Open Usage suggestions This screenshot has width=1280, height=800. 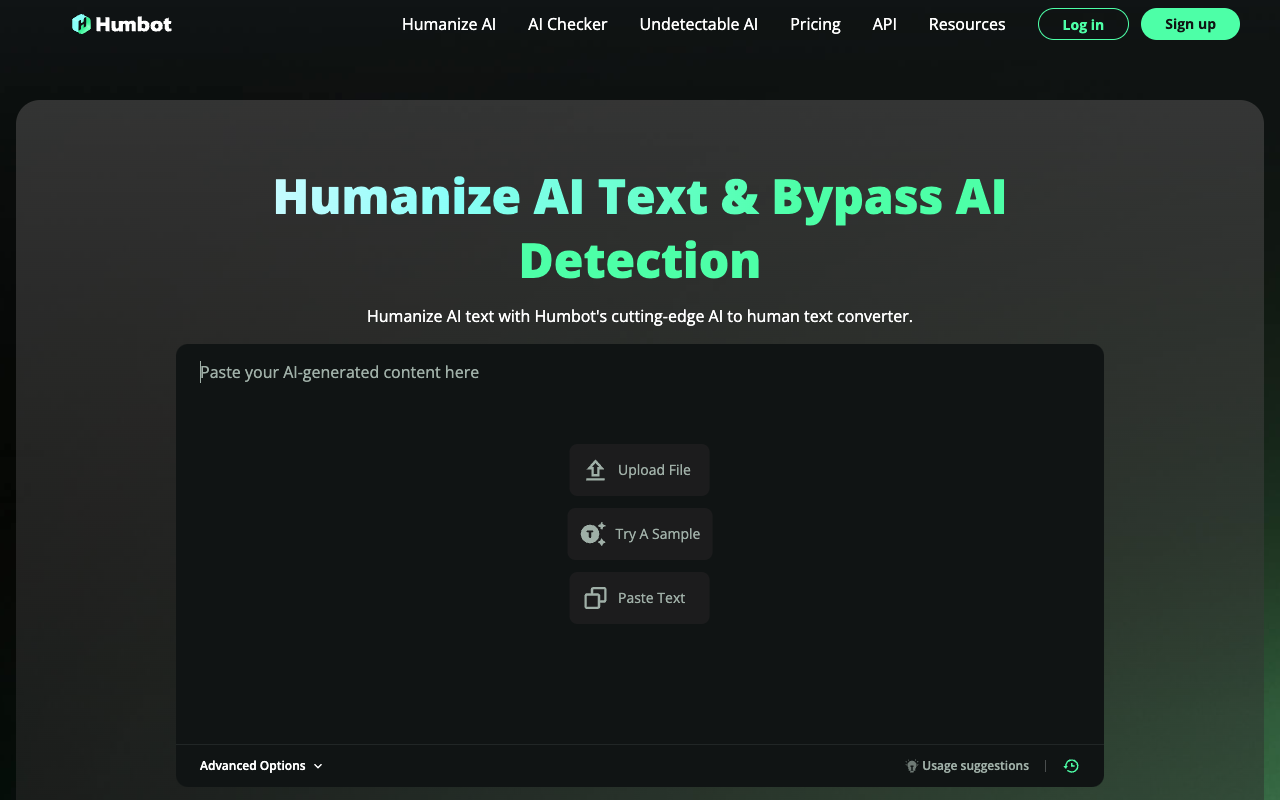pyautogui.click(x=967, y=766)
